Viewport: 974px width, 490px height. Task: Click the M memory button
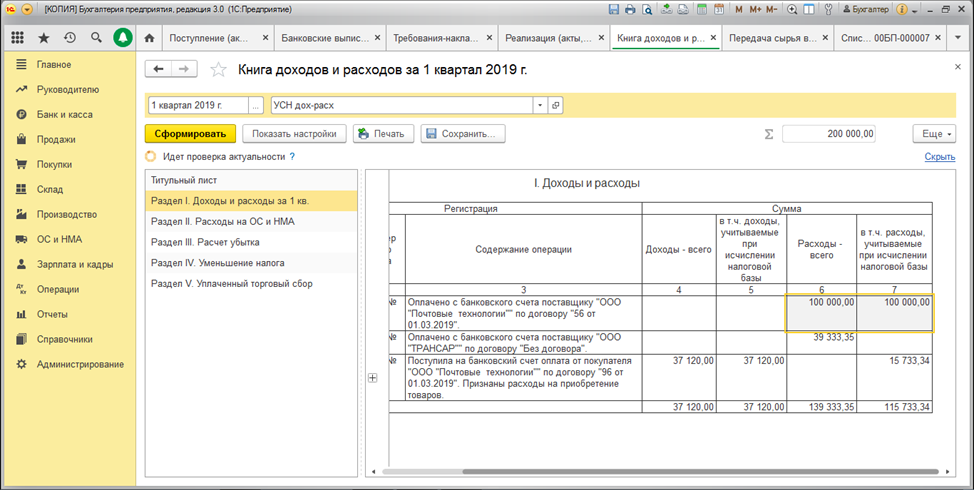click(x=739, y=10)
